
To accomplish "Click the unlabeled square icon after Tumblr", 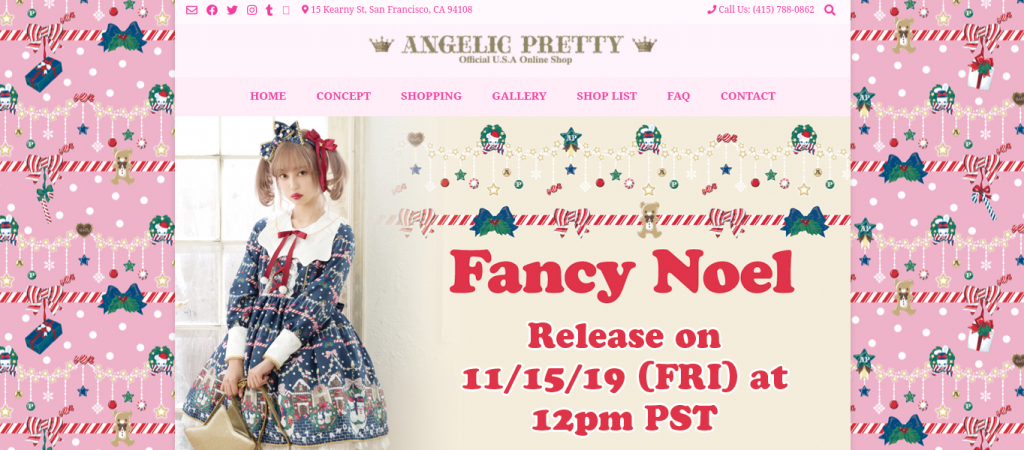I will [286, 10].
